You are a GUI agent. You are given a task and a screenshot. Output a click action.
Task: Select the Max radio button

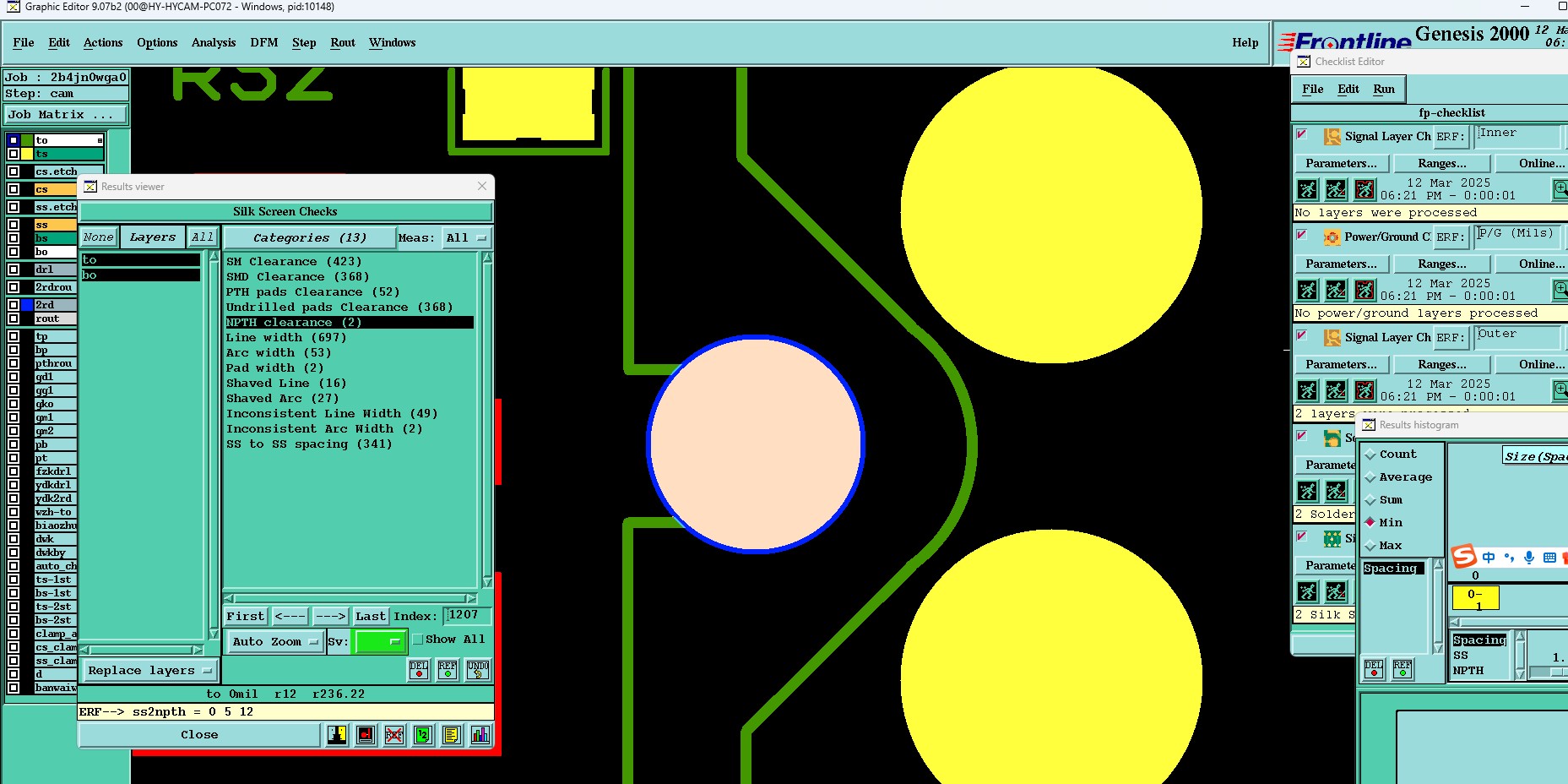point(1370,546)
